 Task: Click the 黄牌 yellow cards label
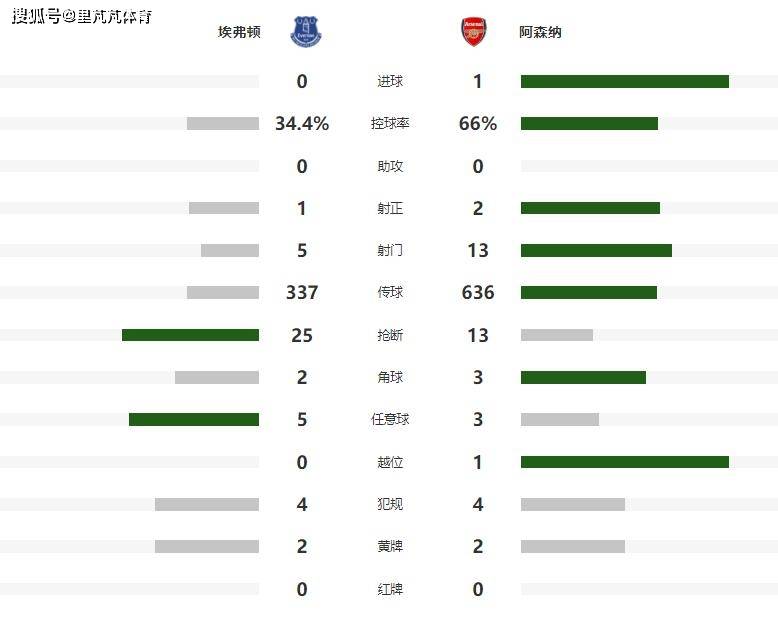click(390, 546)
